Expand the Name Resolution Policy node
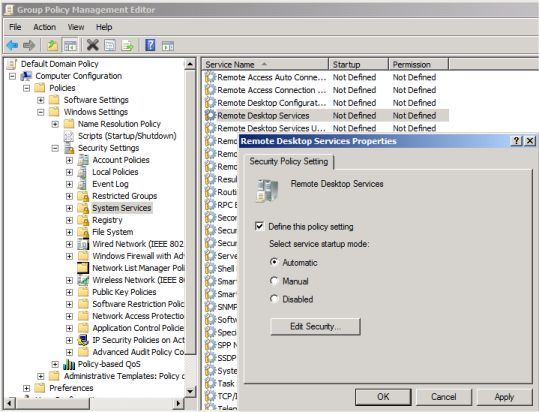This screenshot has width=539, height=412. tap(55, 124)
